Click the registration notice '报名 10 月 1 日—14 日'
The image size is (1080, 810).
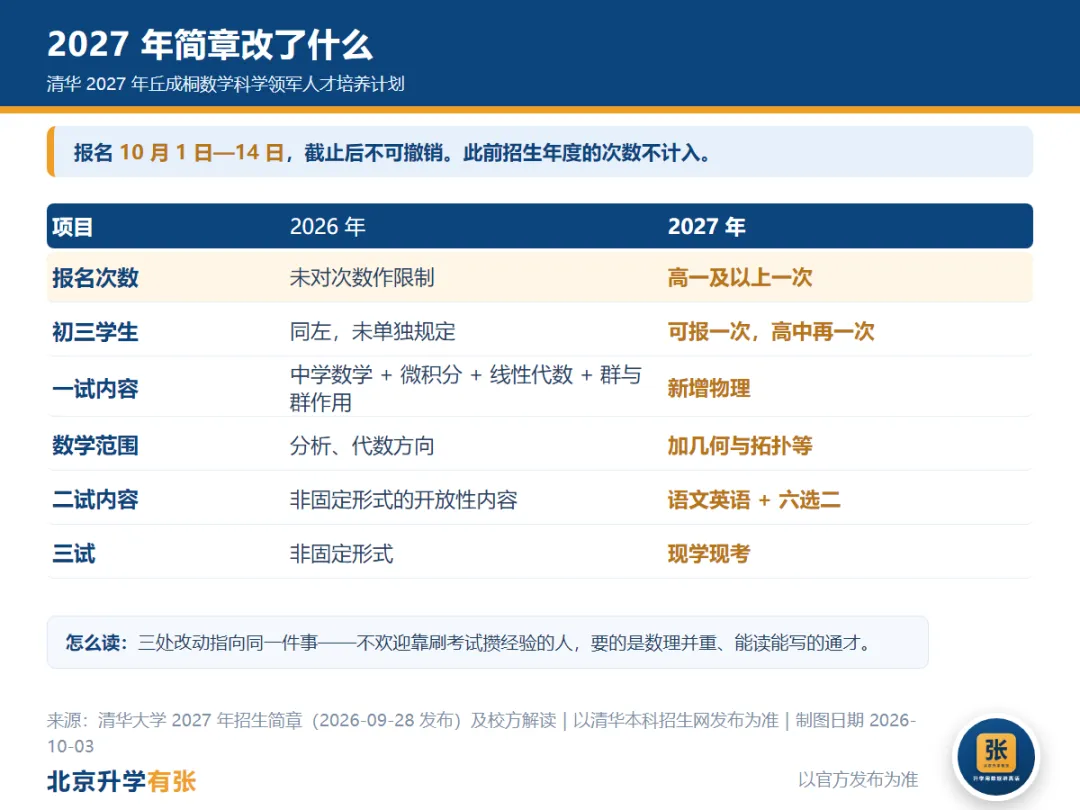coord(178,152)
